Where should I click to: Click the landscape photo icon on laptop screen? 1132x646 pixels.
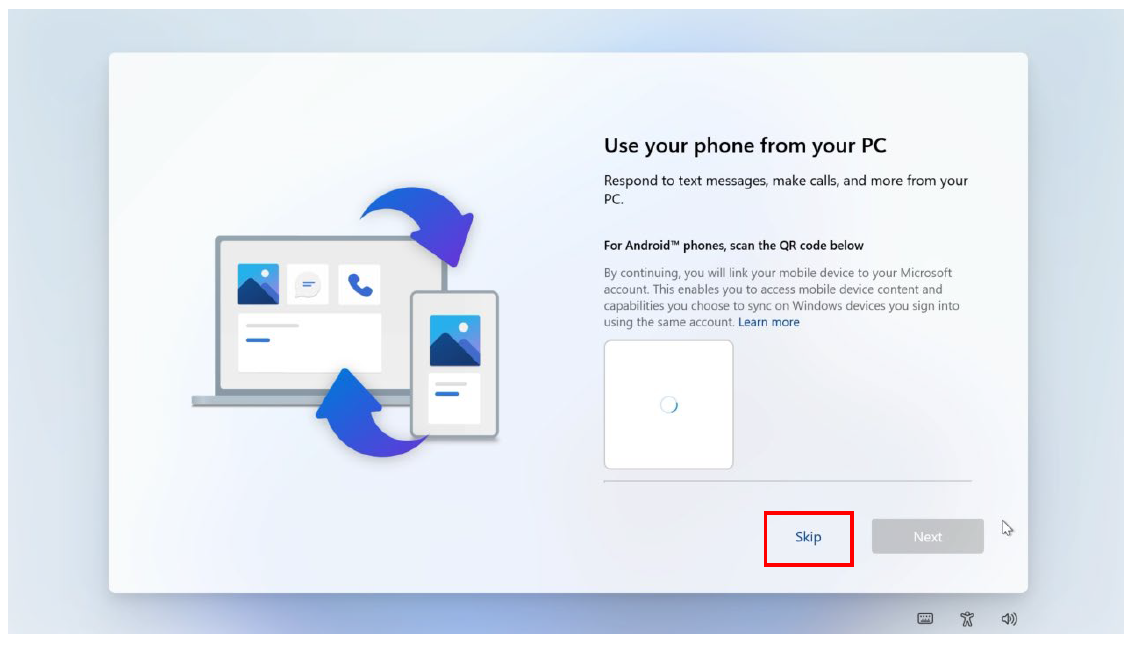pyautogui.click(x=258, y=284)
